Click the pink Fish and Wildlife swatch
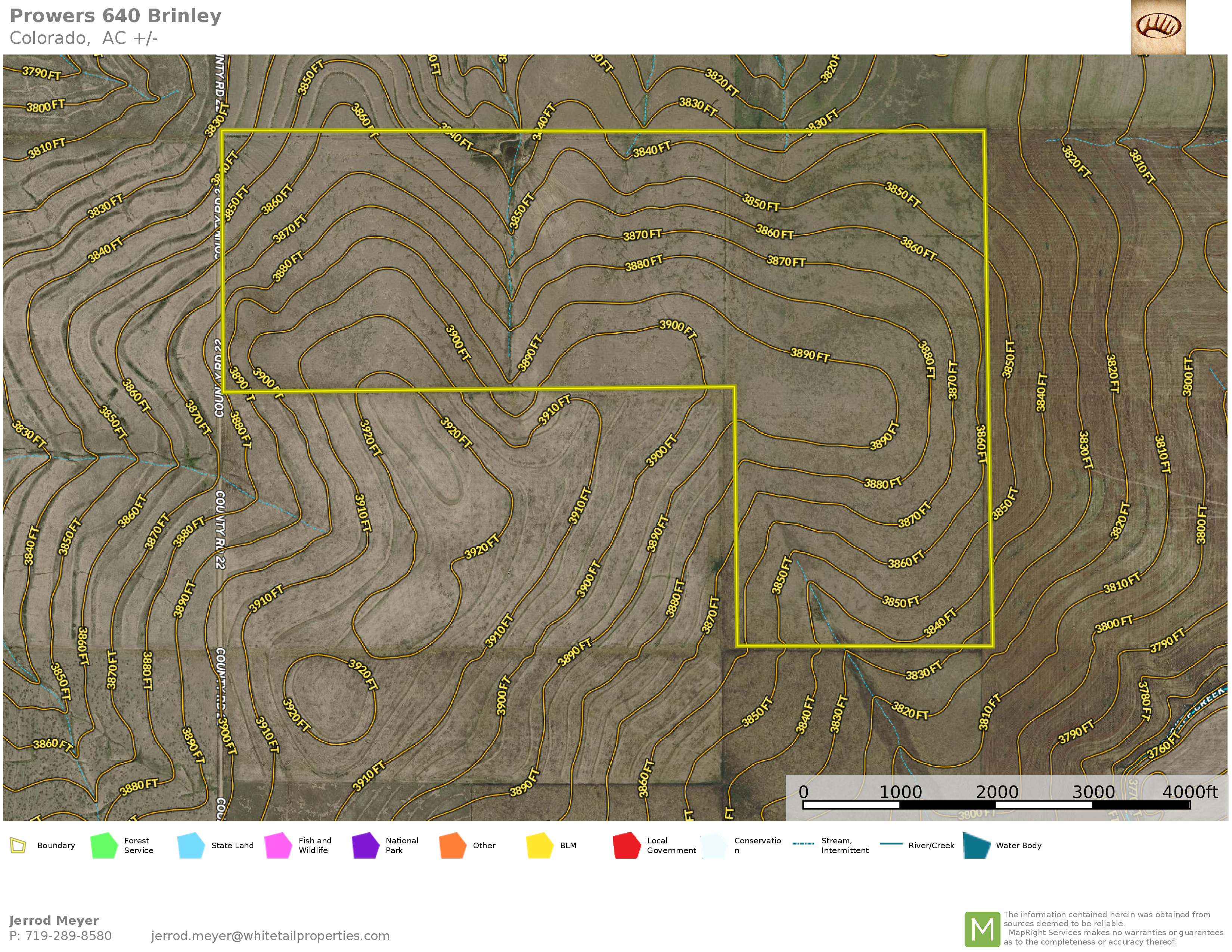 coord(278,845)
